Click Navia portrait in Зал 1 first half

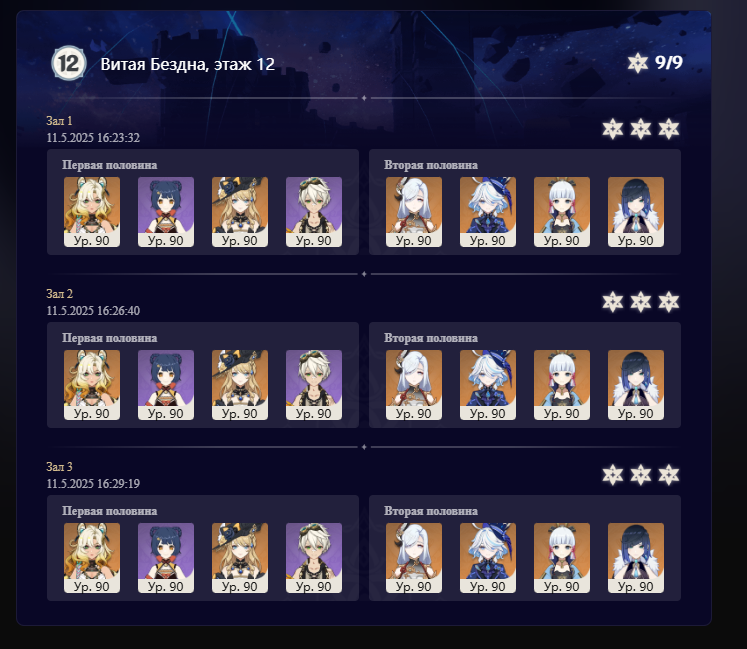[x=240, y=212]
